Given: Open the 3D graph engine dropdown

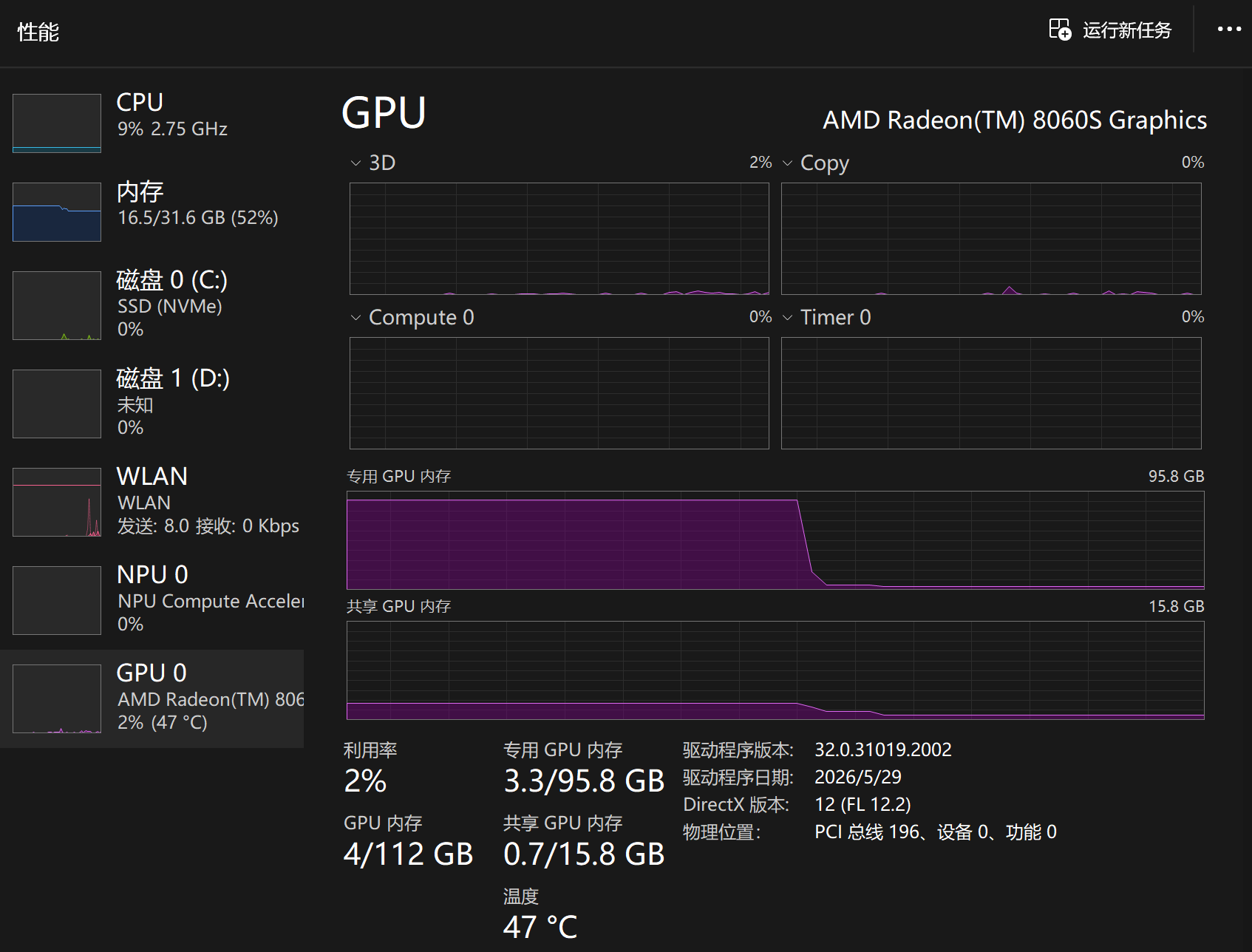Looking at the screenshot, I should click(x=355, y=163).
